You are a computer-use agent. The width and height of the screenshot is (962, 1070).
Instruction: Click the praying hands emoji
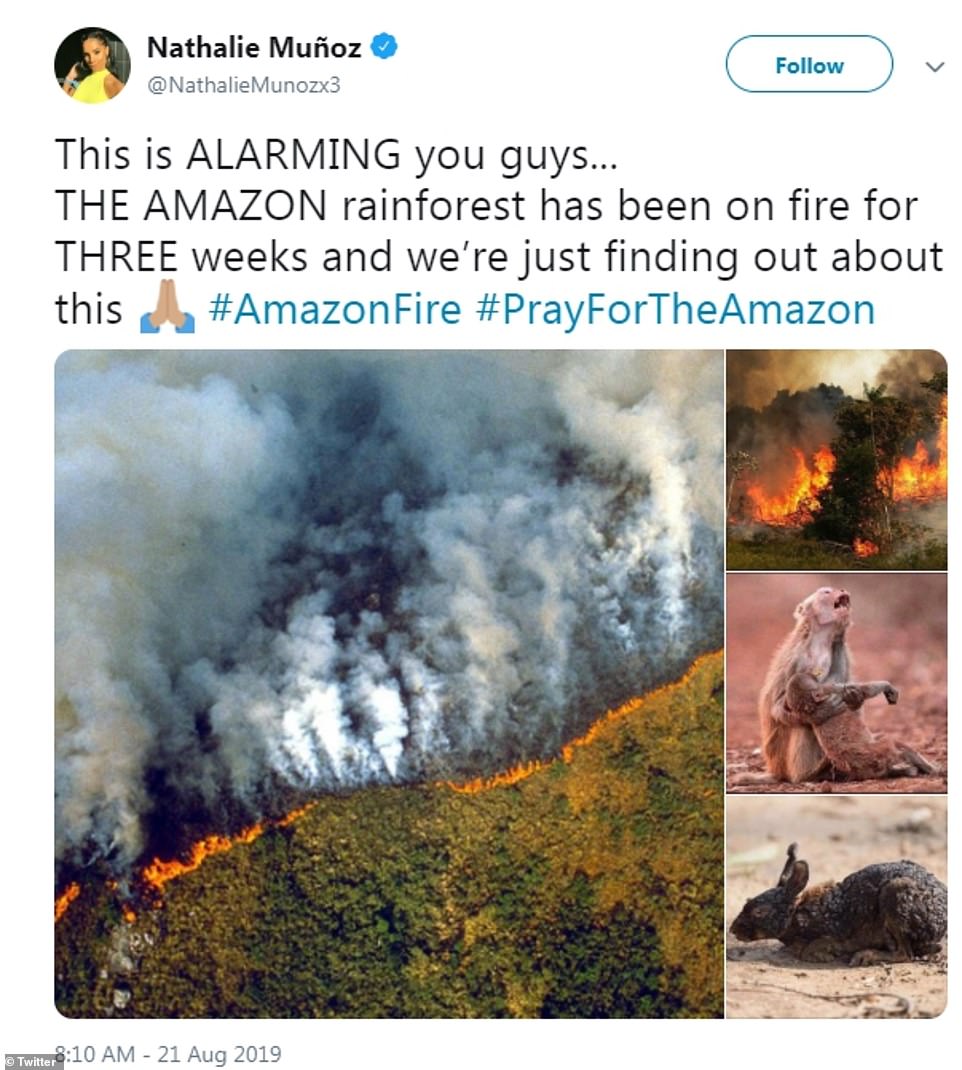coord(167,311)
